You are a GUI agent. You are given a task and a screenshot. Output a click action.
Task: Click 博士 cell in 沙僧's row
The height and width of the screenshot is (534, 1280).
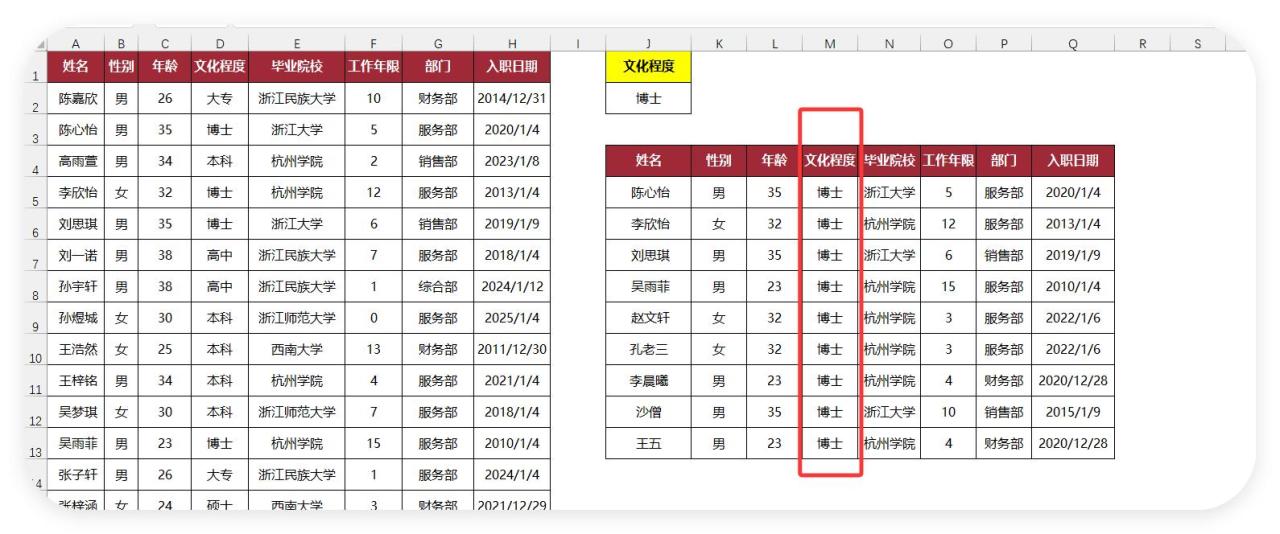pyautogui.click(x=830, y=412)
